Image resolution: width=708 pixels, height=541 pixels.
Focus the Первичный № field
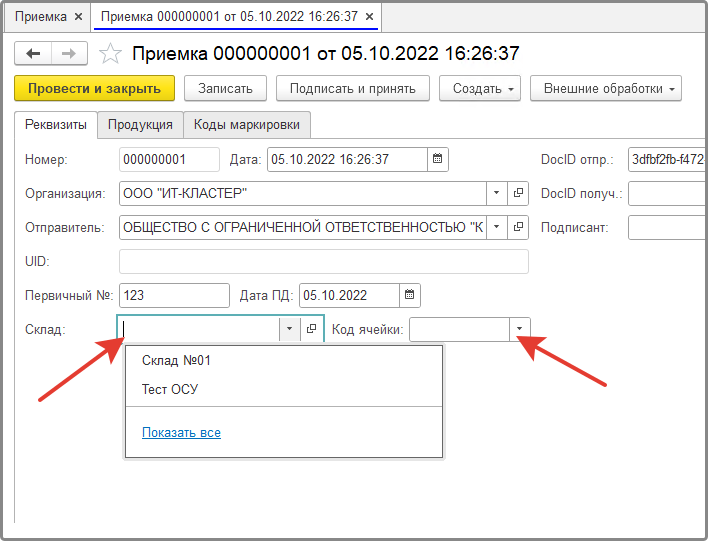(174, 295)
